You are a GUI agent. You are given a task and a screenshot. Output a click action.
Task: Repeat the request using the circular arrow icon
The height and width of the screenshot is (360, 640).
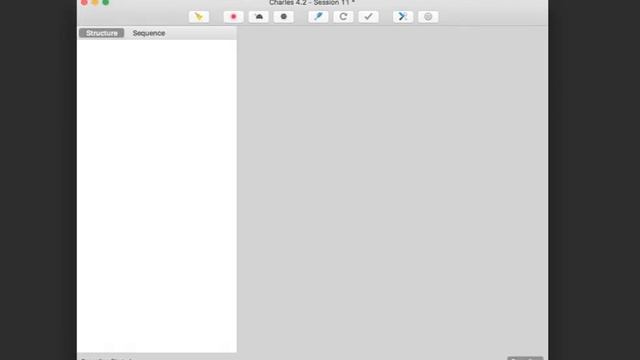click(x=343, y=17)
